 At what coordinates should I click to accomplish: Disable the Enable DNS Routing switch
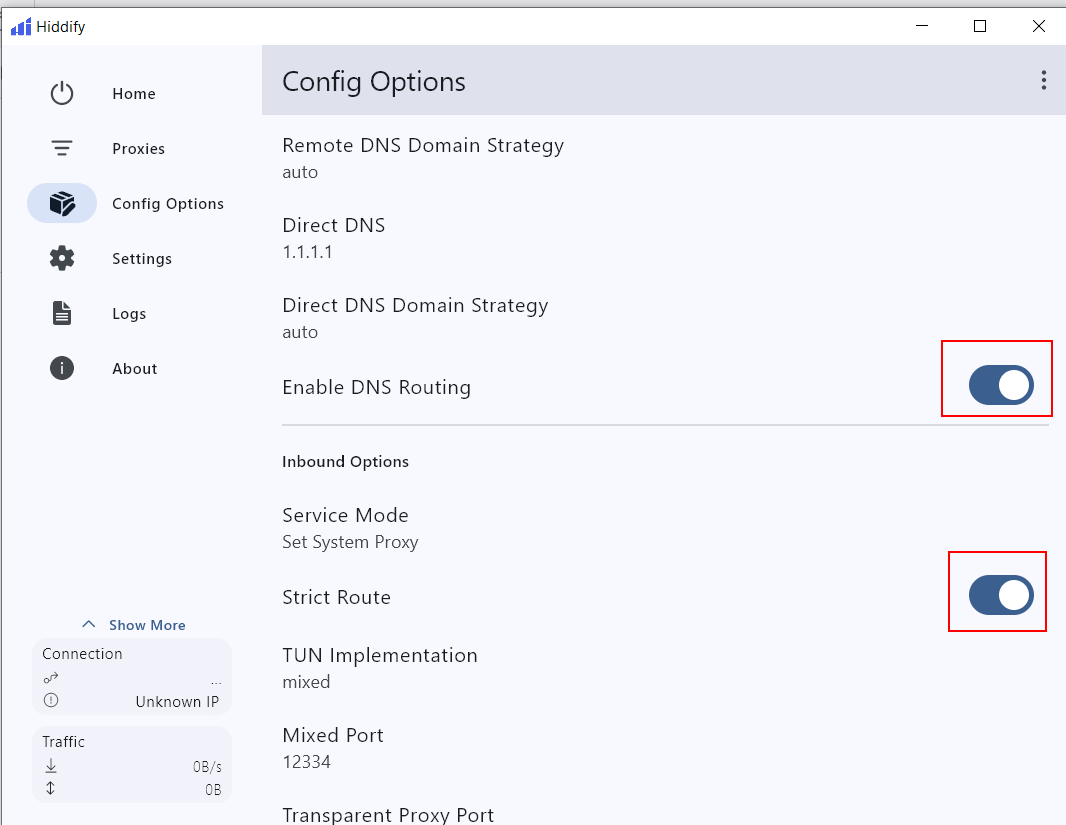pyautogui.click(x=1000, y=385)
